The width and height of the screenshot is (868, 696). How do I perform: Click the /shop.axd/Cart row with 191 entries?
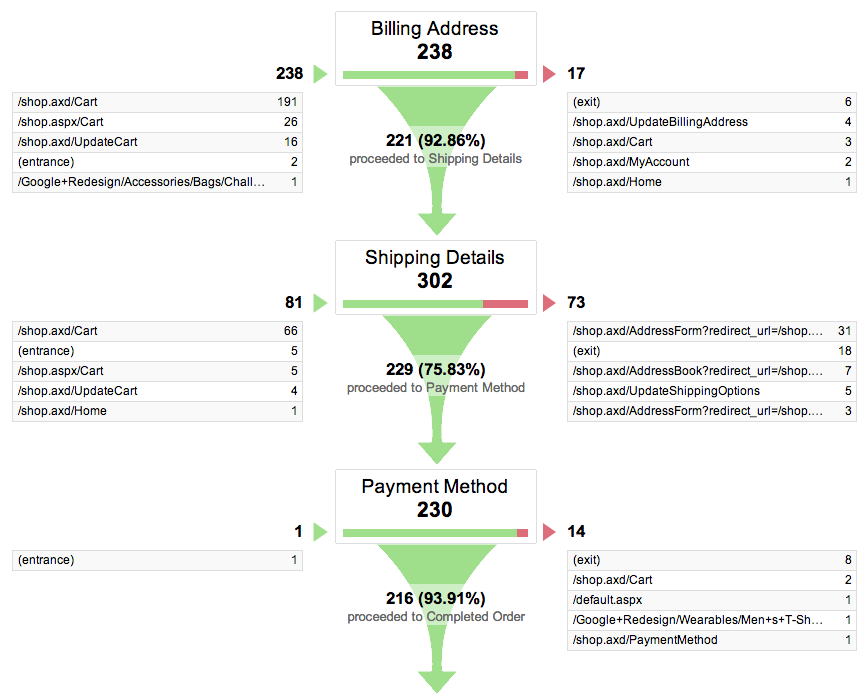pos(157,102)
